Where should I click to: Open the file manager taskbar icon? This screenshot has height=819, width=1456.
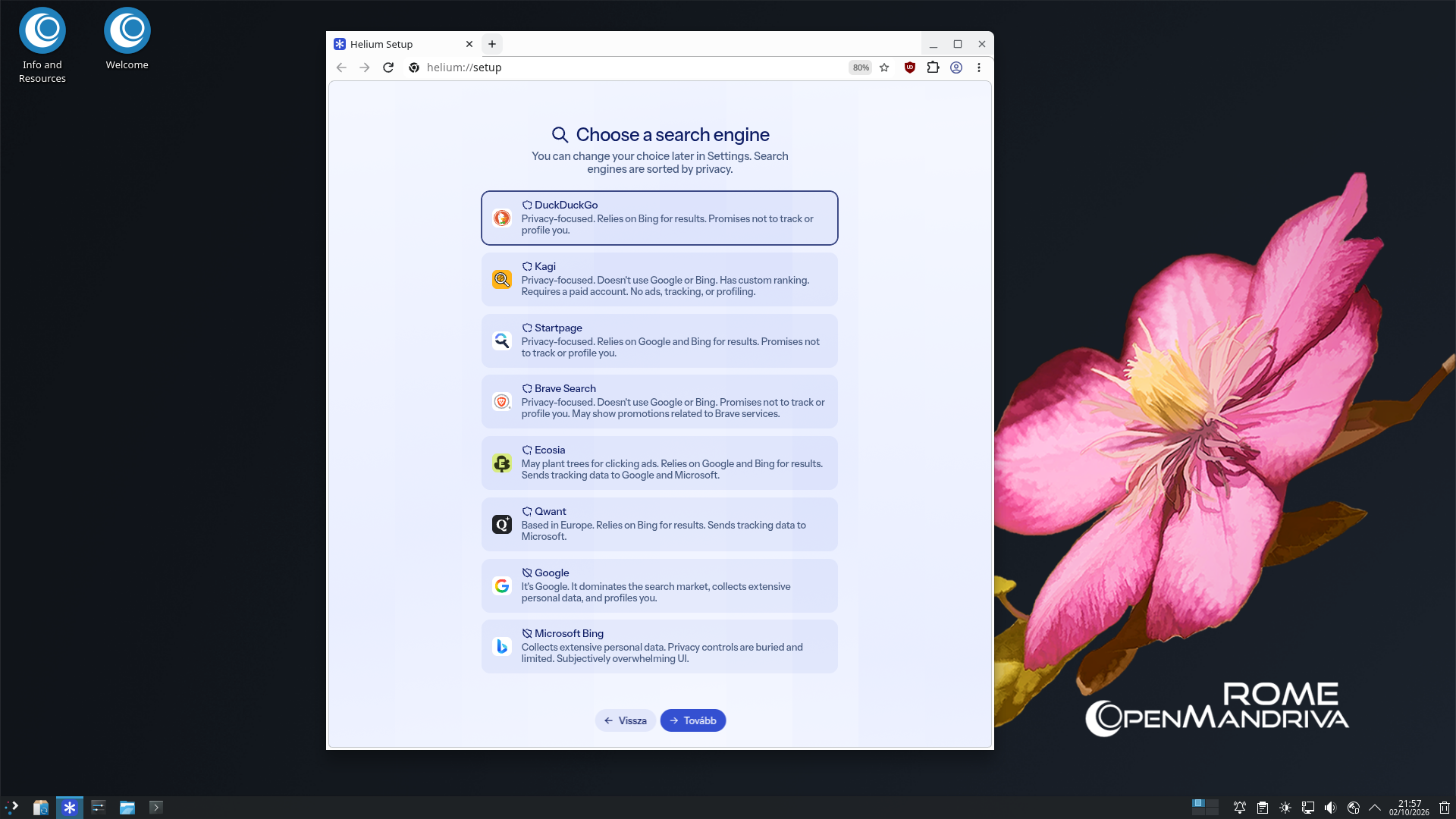127,808
